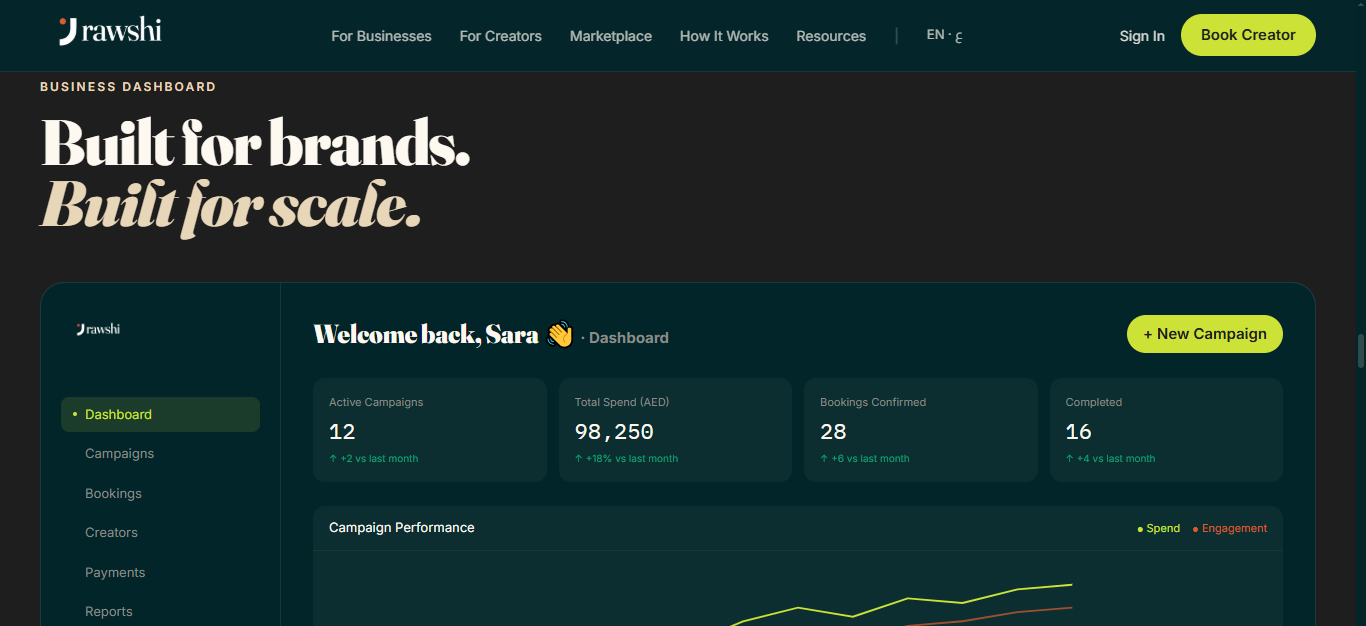
Task: Click the Engagement legend marker
Action: point(1195,529)
